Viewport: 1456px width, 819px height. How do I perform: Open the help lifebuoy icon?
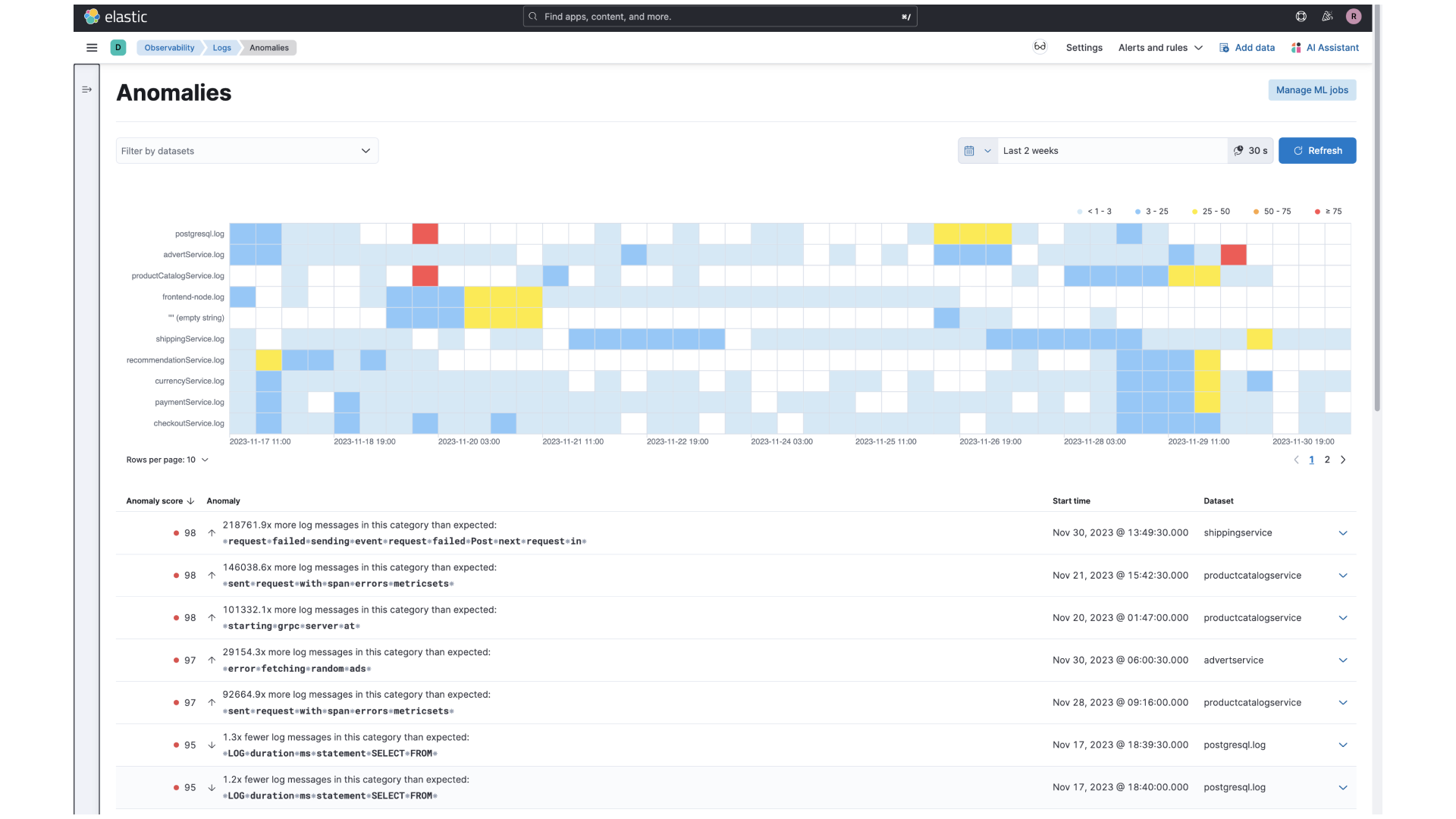[1301, 16]
